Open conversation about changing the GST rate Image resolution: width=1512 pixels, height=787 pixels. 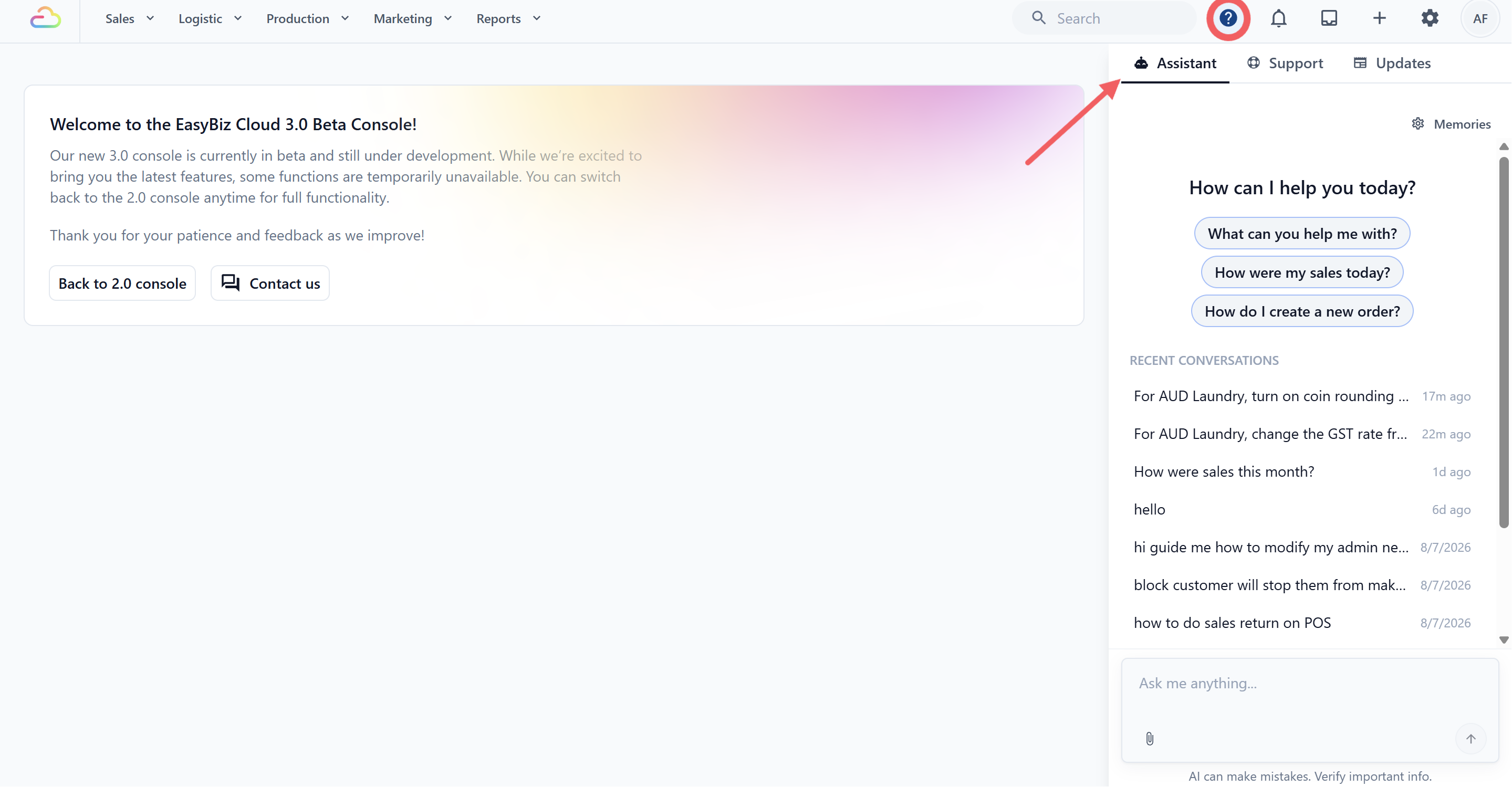coord(1302,434)
